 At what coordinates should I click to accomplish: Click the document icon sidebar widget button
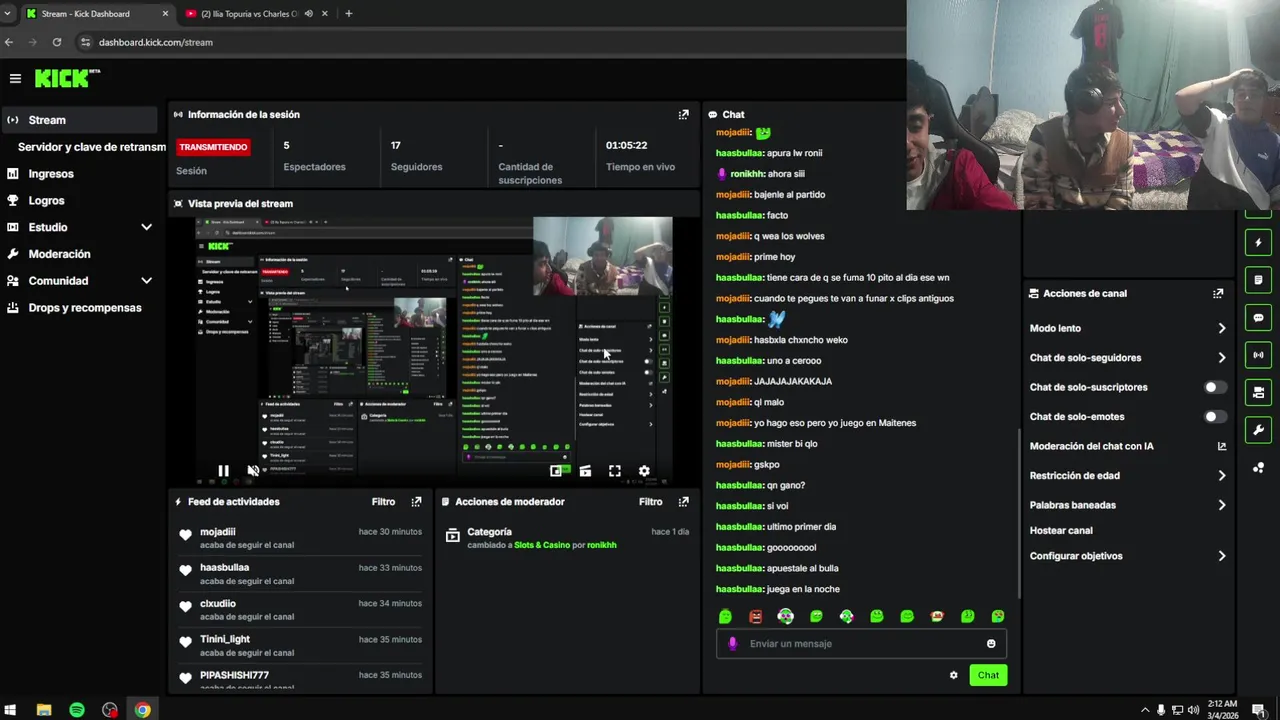pos(1258,280)
